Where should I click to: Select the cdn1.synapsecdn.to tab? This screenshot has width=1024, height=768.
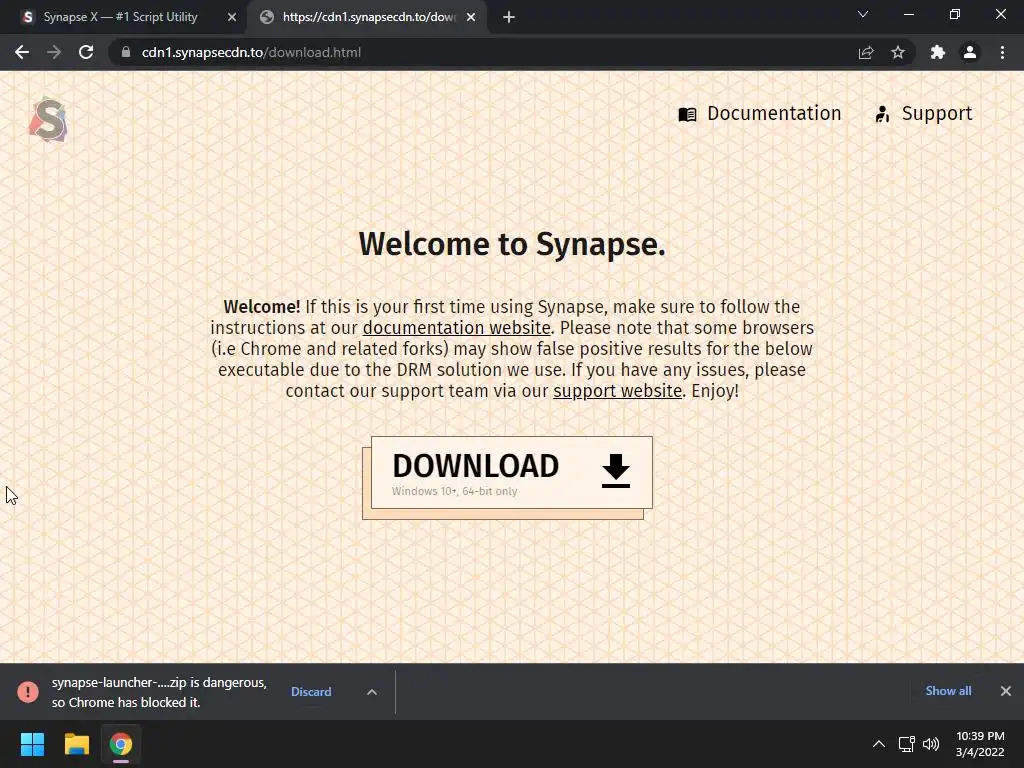(368, 17)
